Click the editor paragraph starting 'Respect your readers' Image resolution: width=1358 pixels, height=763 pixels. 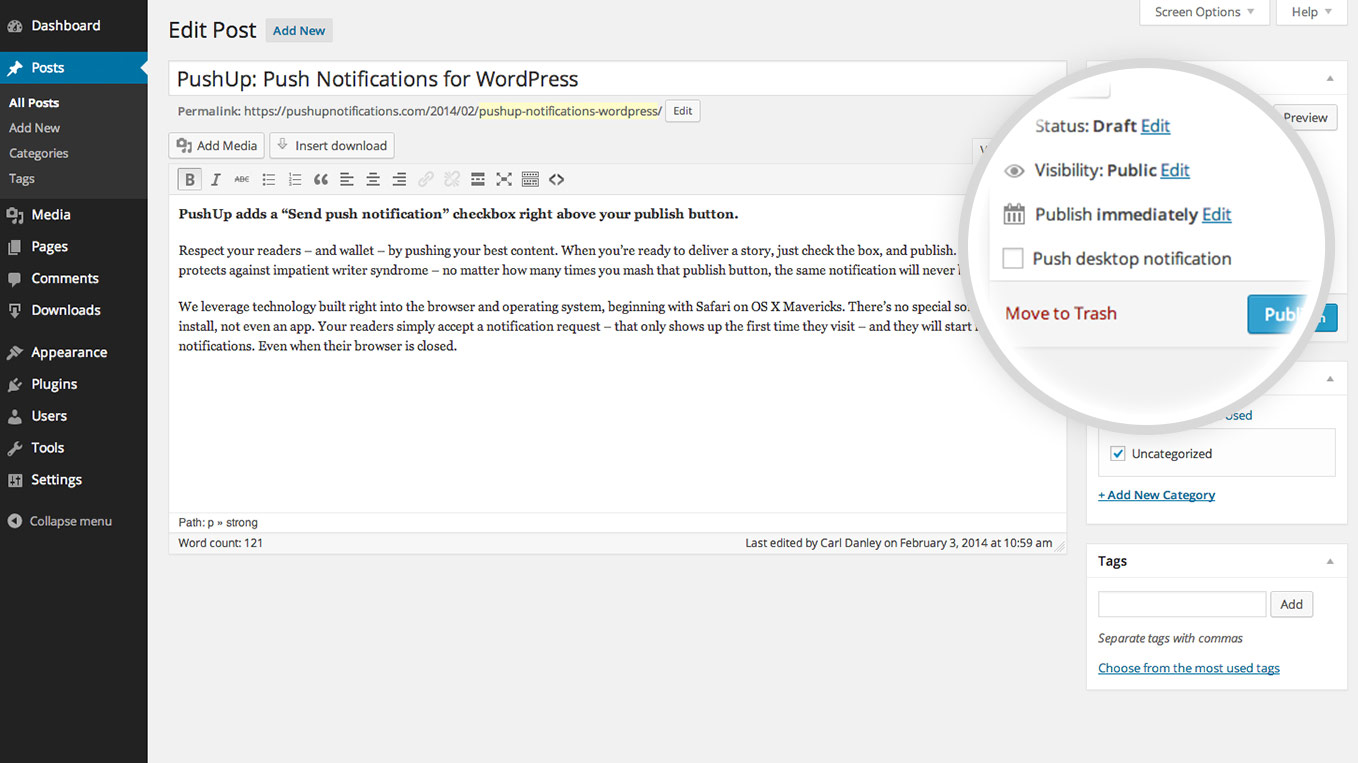[570, 260]
